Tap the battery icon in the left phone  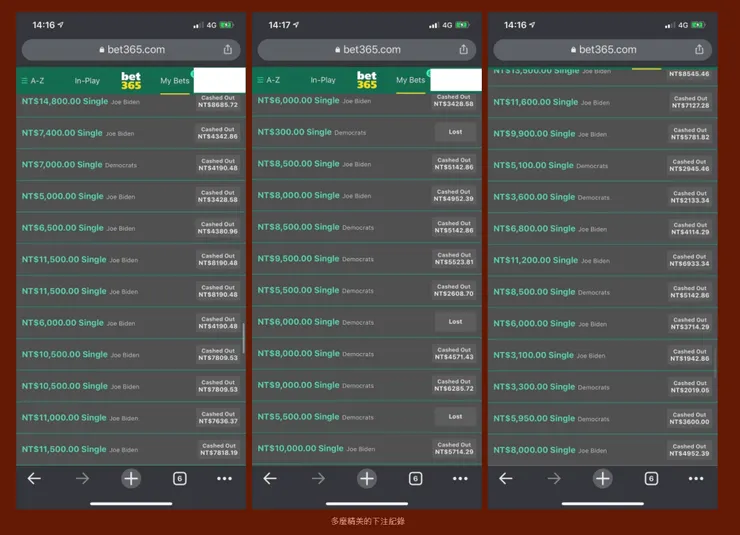227,25
